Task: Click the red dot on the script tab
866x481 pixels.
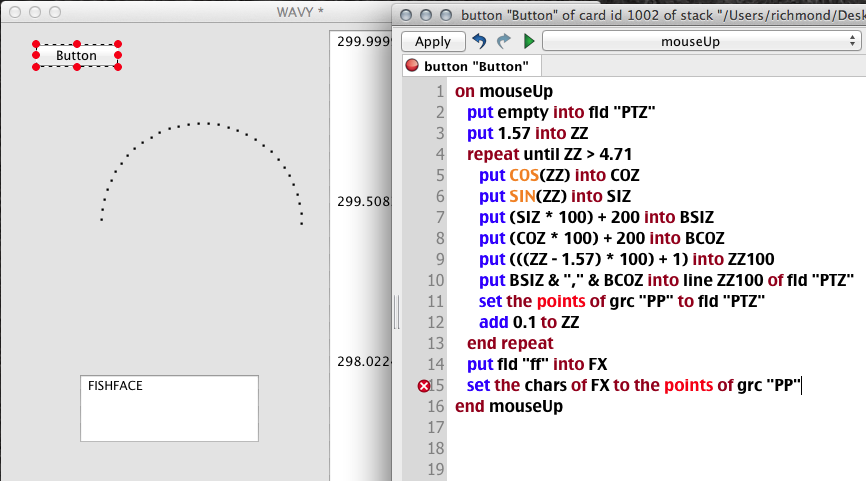Action: 412,67
